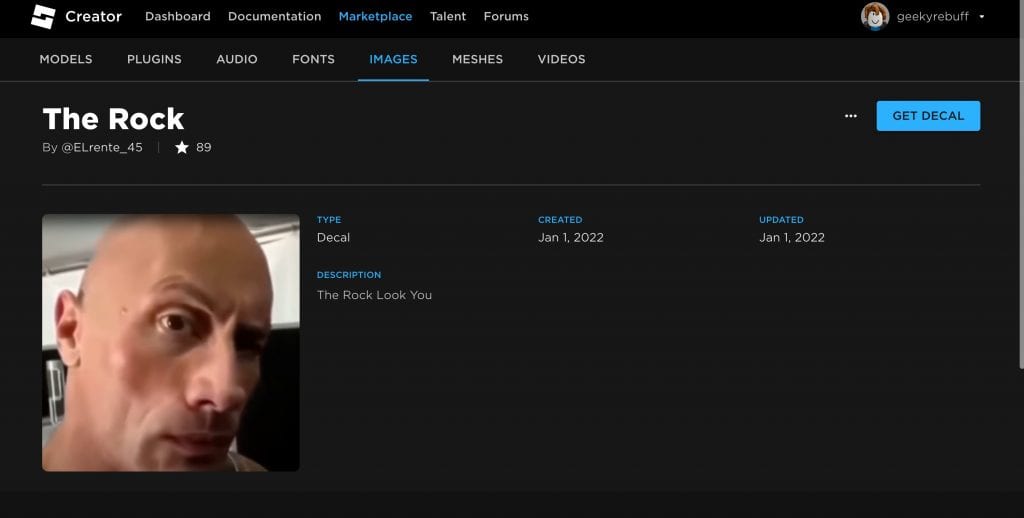Click the "CREATED" field label
Image resolution: width=1024 pixels, height=518 pixels.
[x=560, y=220]
